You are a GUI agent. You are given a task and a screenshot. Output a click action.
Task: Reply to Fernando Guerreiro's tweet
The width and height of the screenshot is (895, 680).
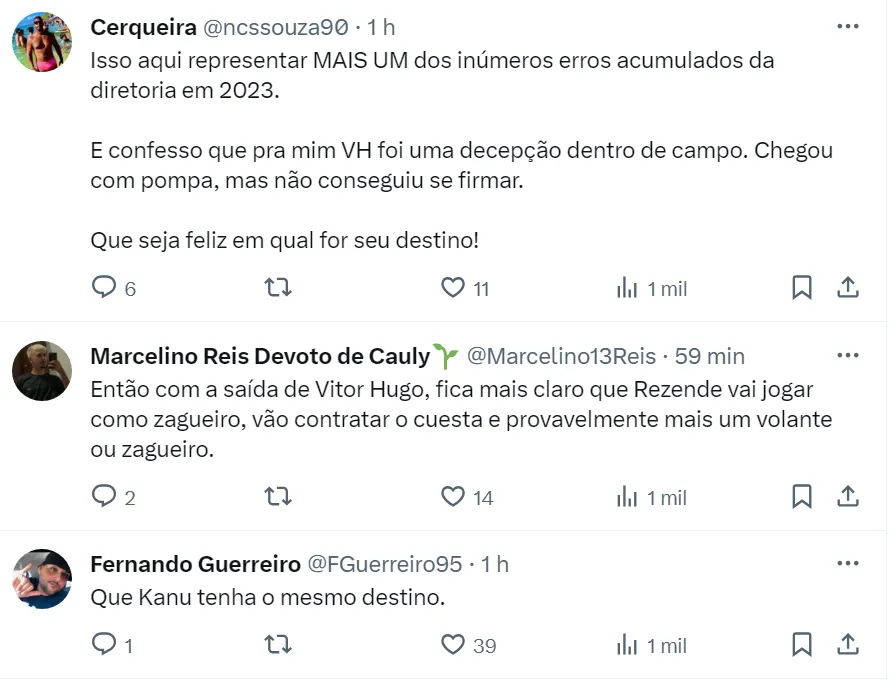105,645
